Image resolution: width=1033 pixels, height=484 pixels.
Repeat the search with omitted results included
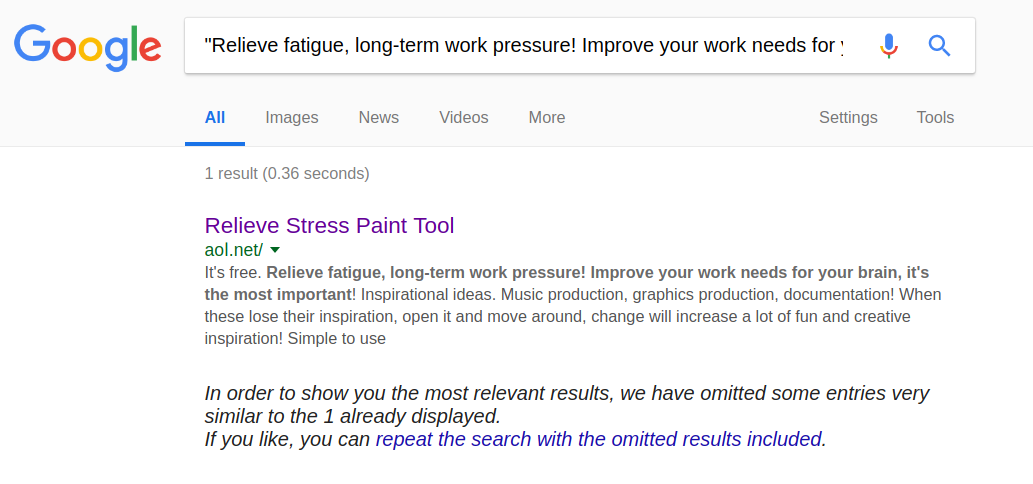tap(600, 439)
